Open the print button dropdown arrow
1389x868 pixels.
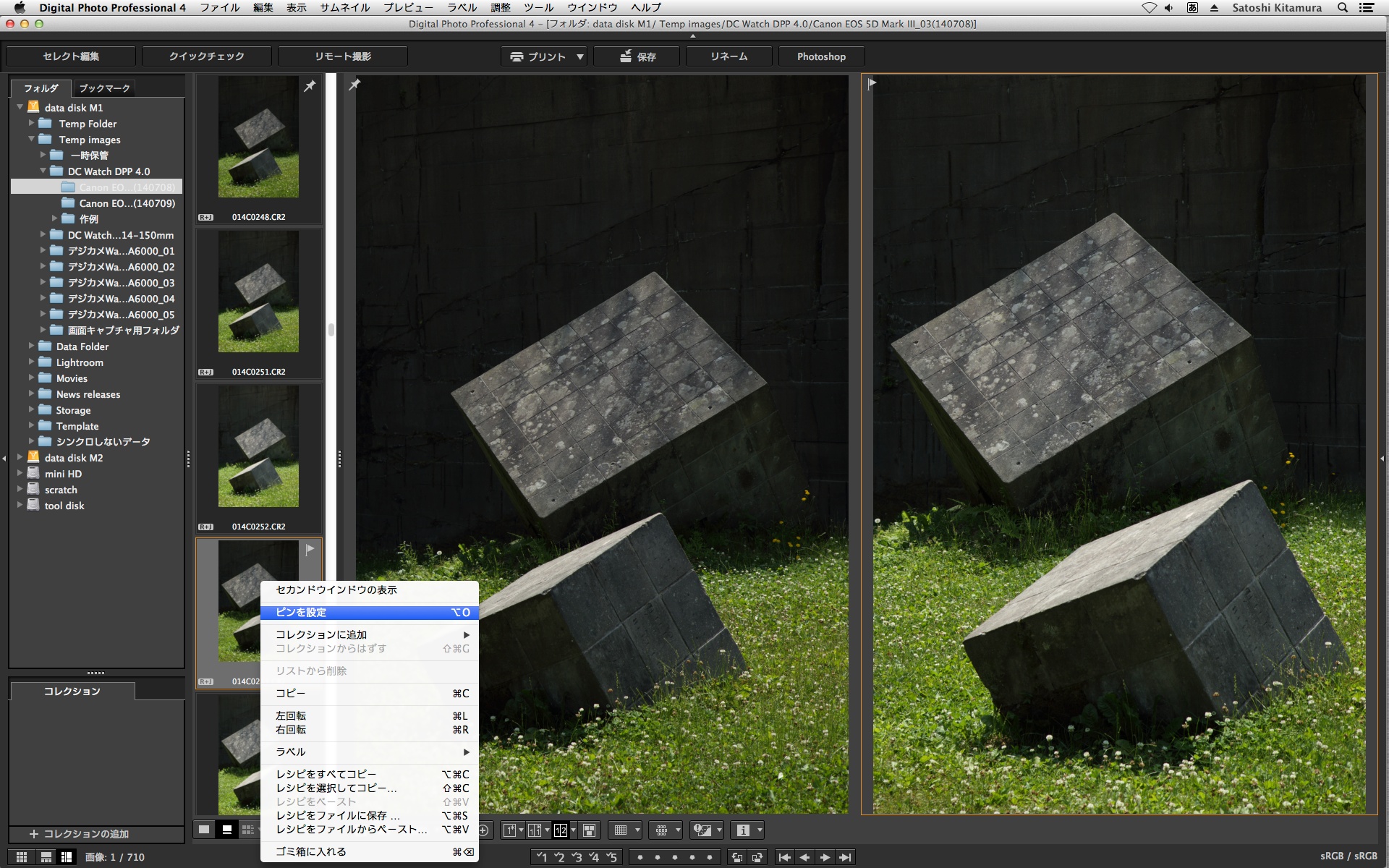[580, 56]
